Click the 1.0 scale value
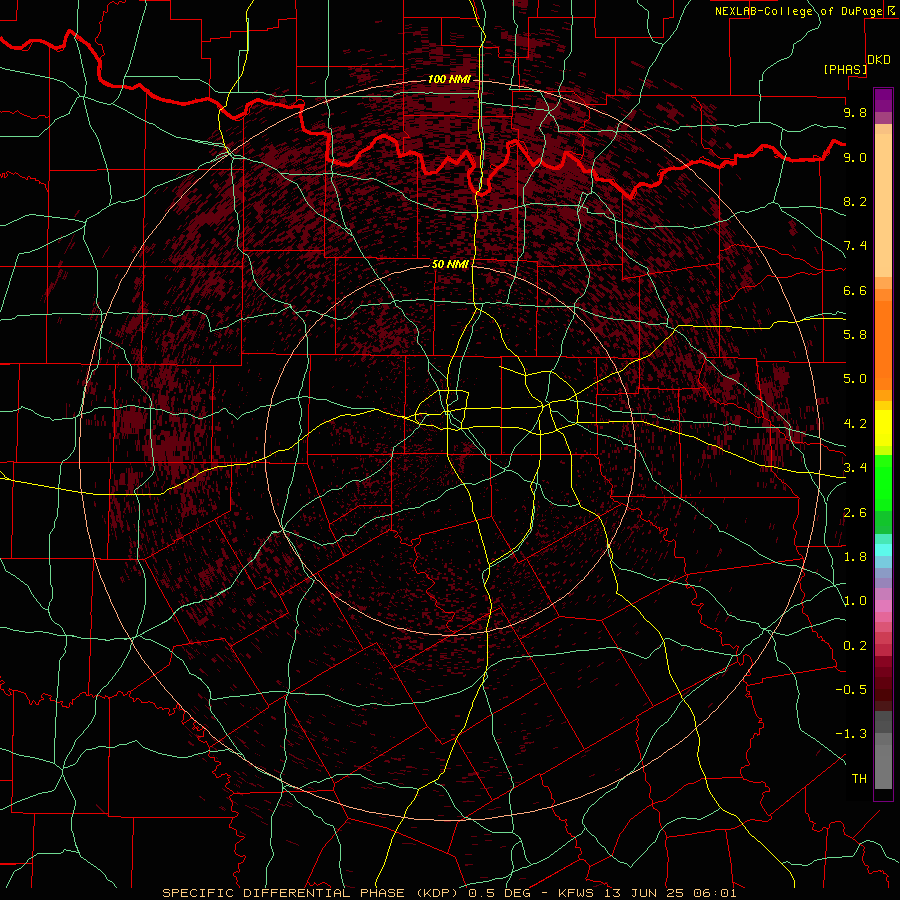 tap(855, 601)
